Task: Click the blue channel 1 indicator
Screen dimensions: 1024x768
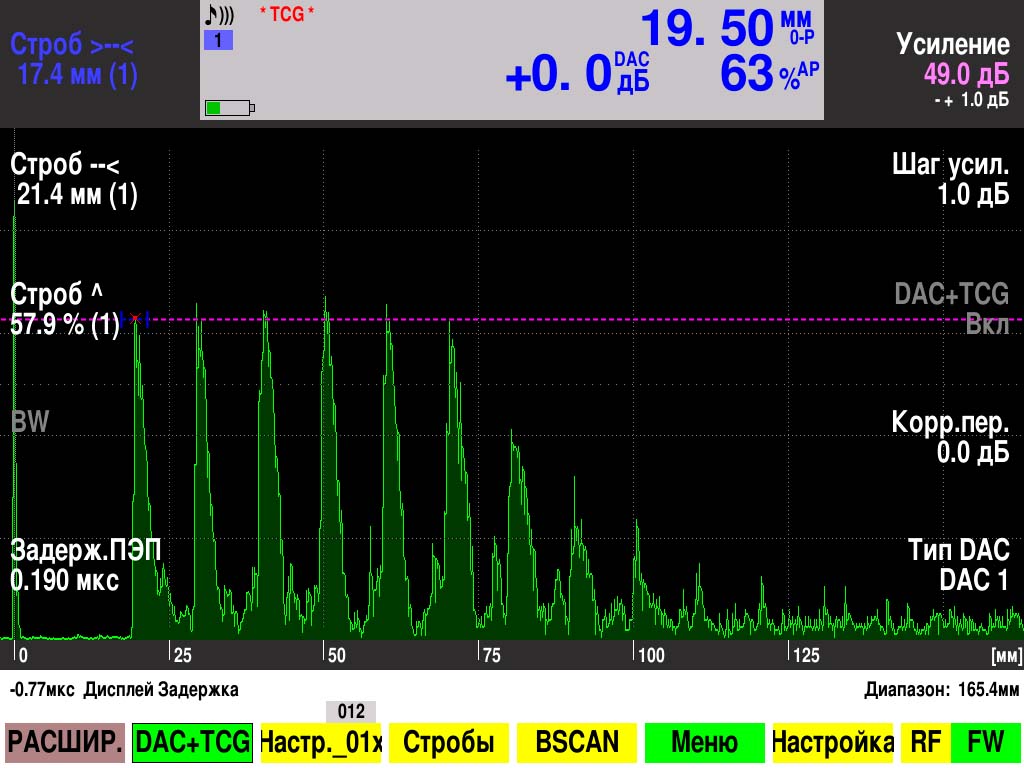Action: [218, 41]
